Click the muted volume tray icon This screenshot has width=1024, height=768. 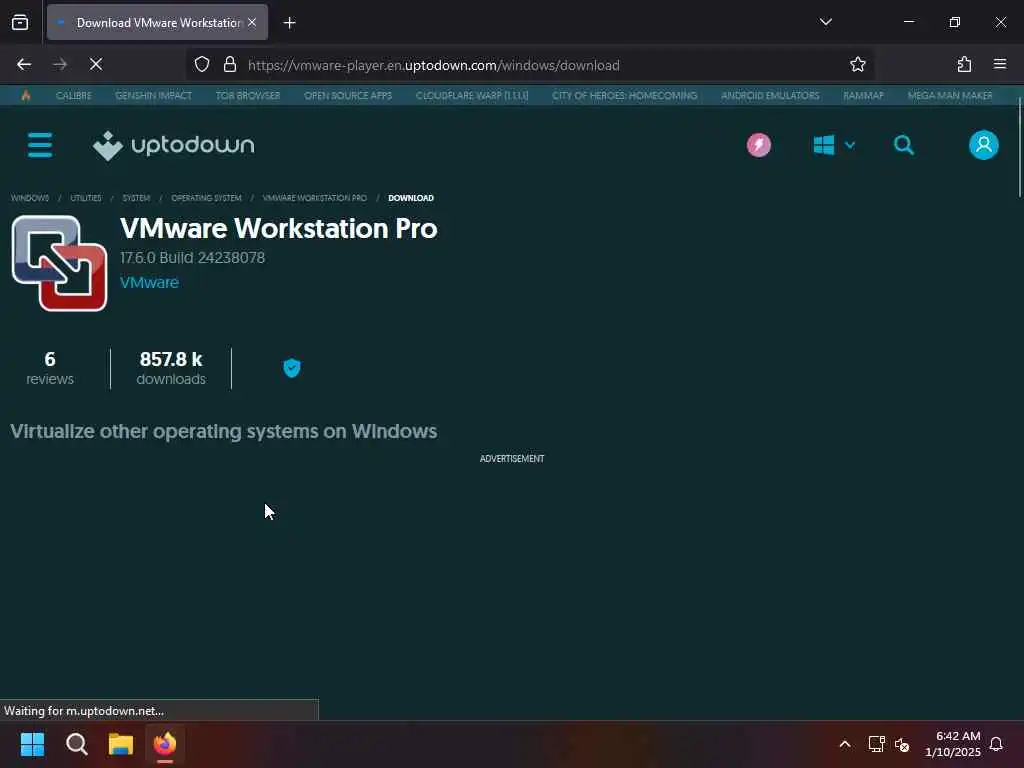tap(902, 744)
